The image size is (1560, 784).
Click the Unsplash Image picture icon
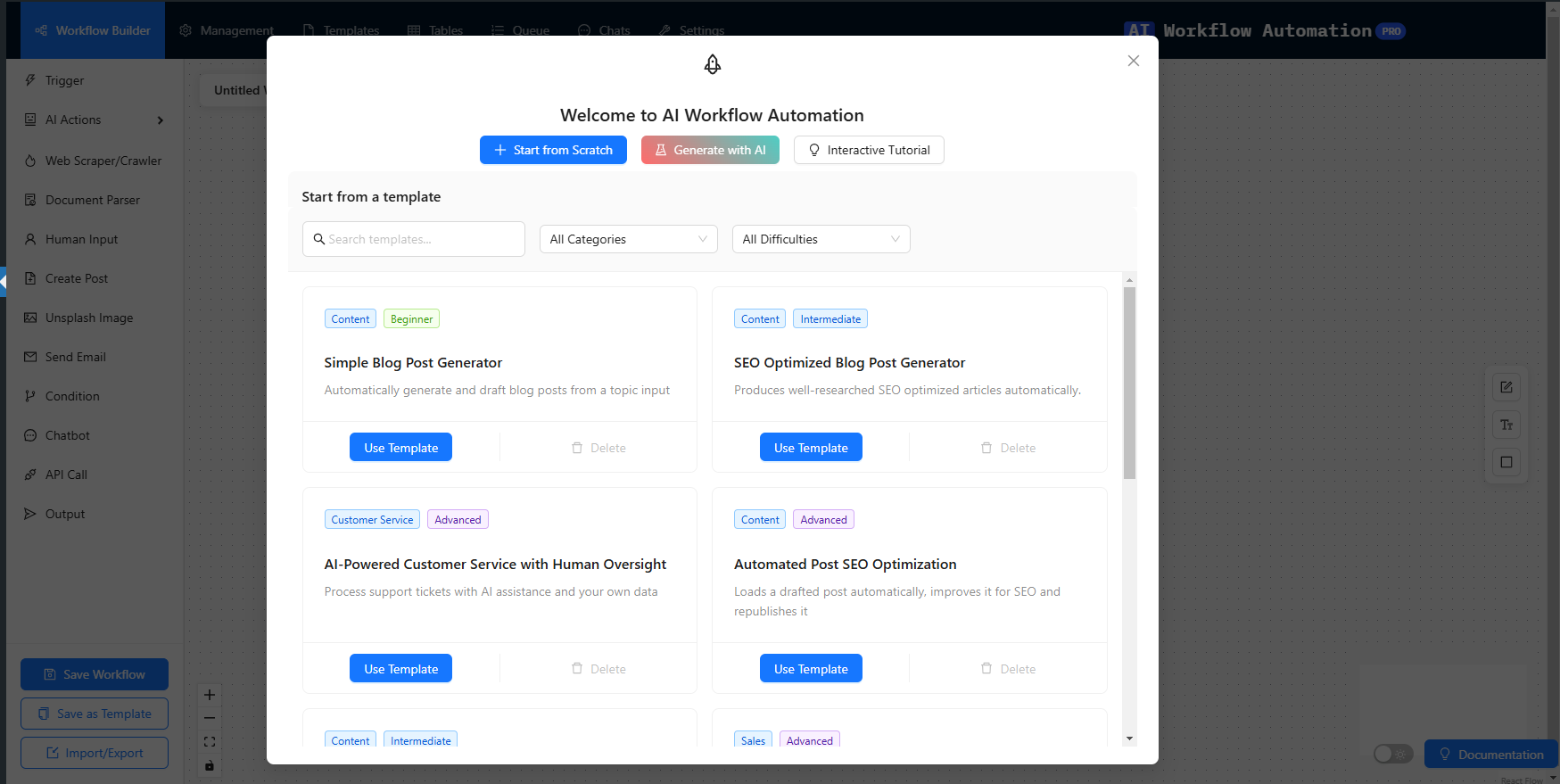pyautogui.click(x=30, y=318)
